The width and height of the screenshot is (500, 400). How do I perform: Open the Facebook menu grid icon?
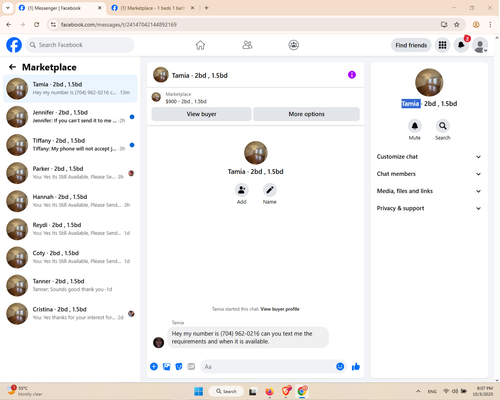(442, 45)
